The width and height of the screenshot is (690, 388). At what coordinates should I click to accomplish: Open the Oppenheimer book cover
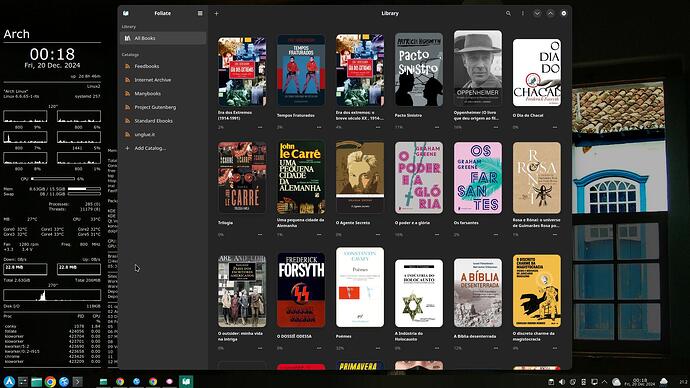point(478,68)
